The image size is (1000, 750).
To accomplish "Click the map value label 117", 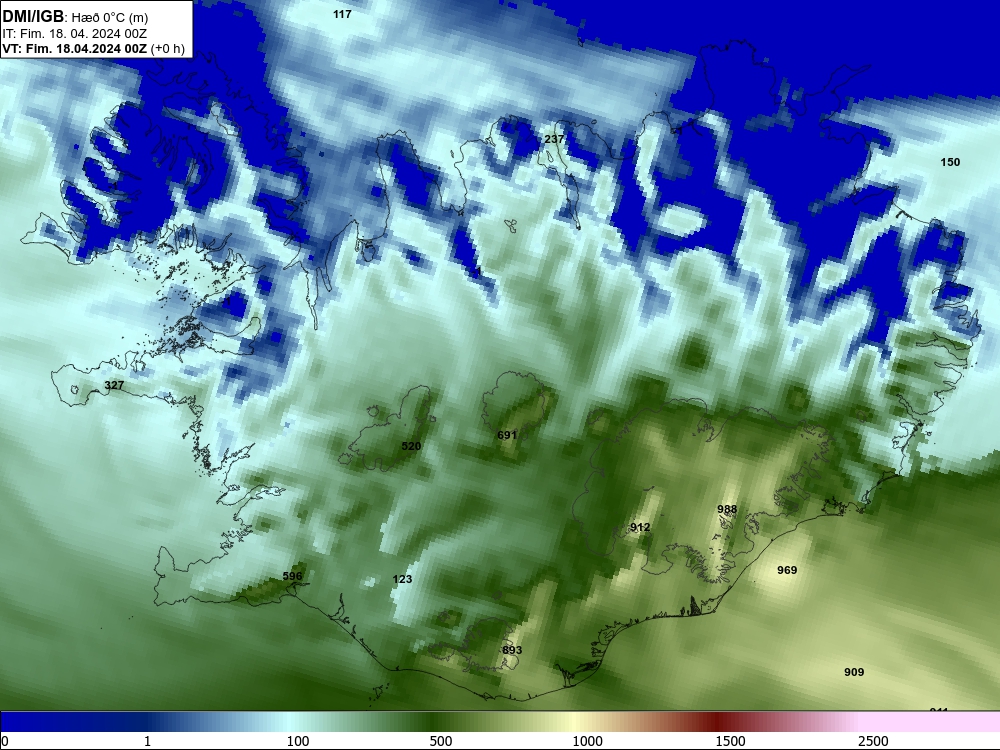I will [x=342, y=14].
